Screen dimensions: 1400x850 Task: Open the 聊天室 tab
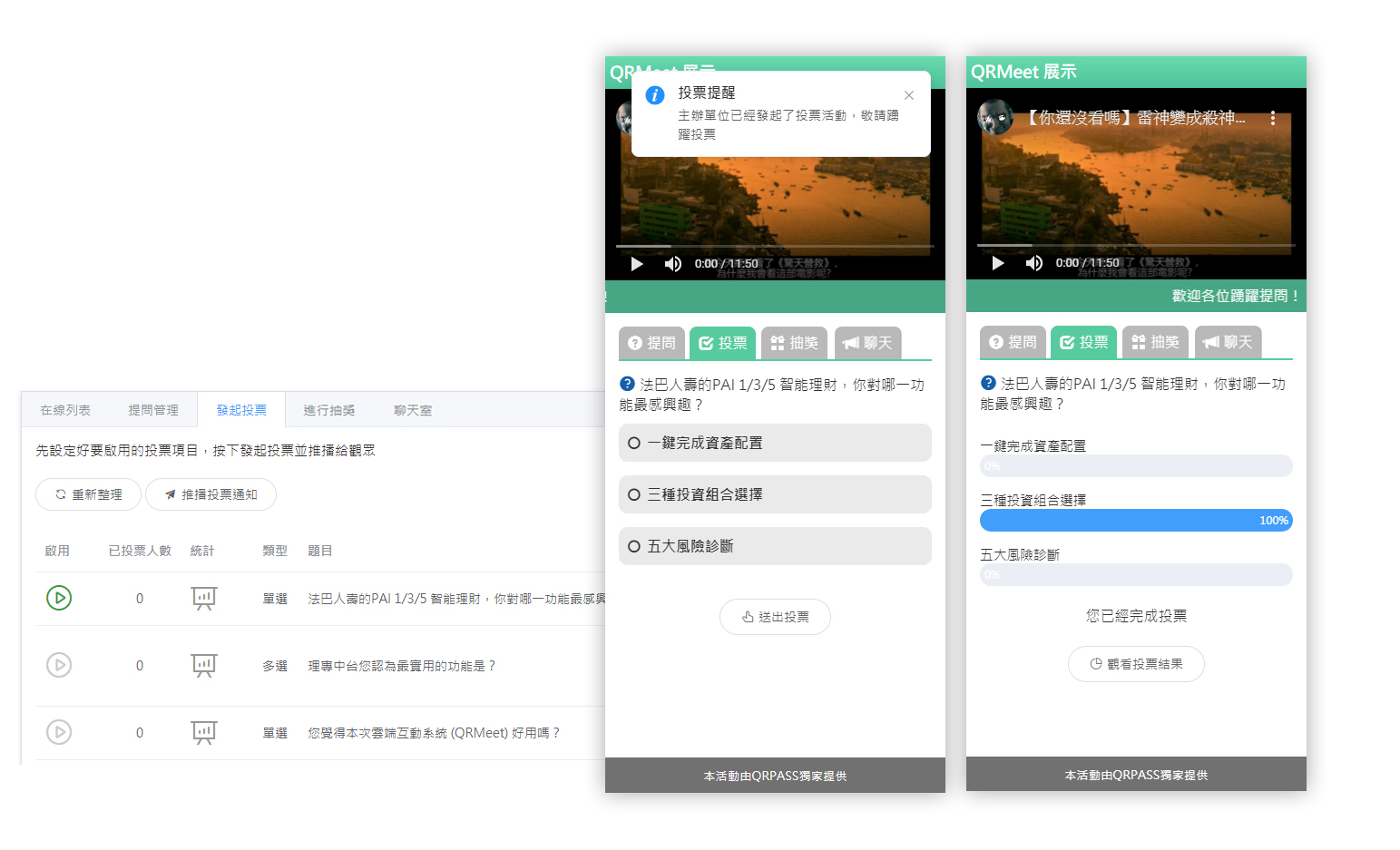(x=413, y=410)
